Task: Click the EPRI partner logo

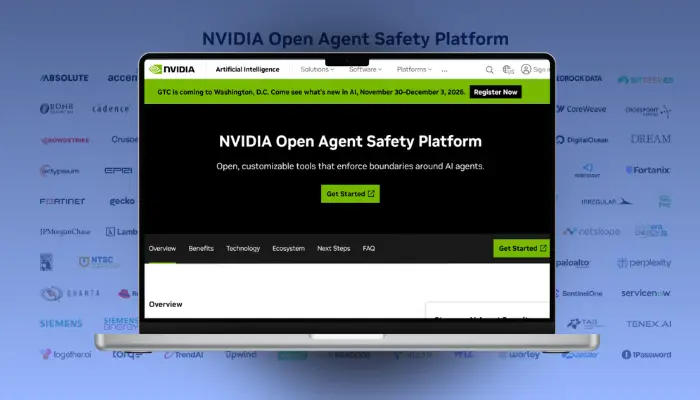Action: [x=118, y=171]
